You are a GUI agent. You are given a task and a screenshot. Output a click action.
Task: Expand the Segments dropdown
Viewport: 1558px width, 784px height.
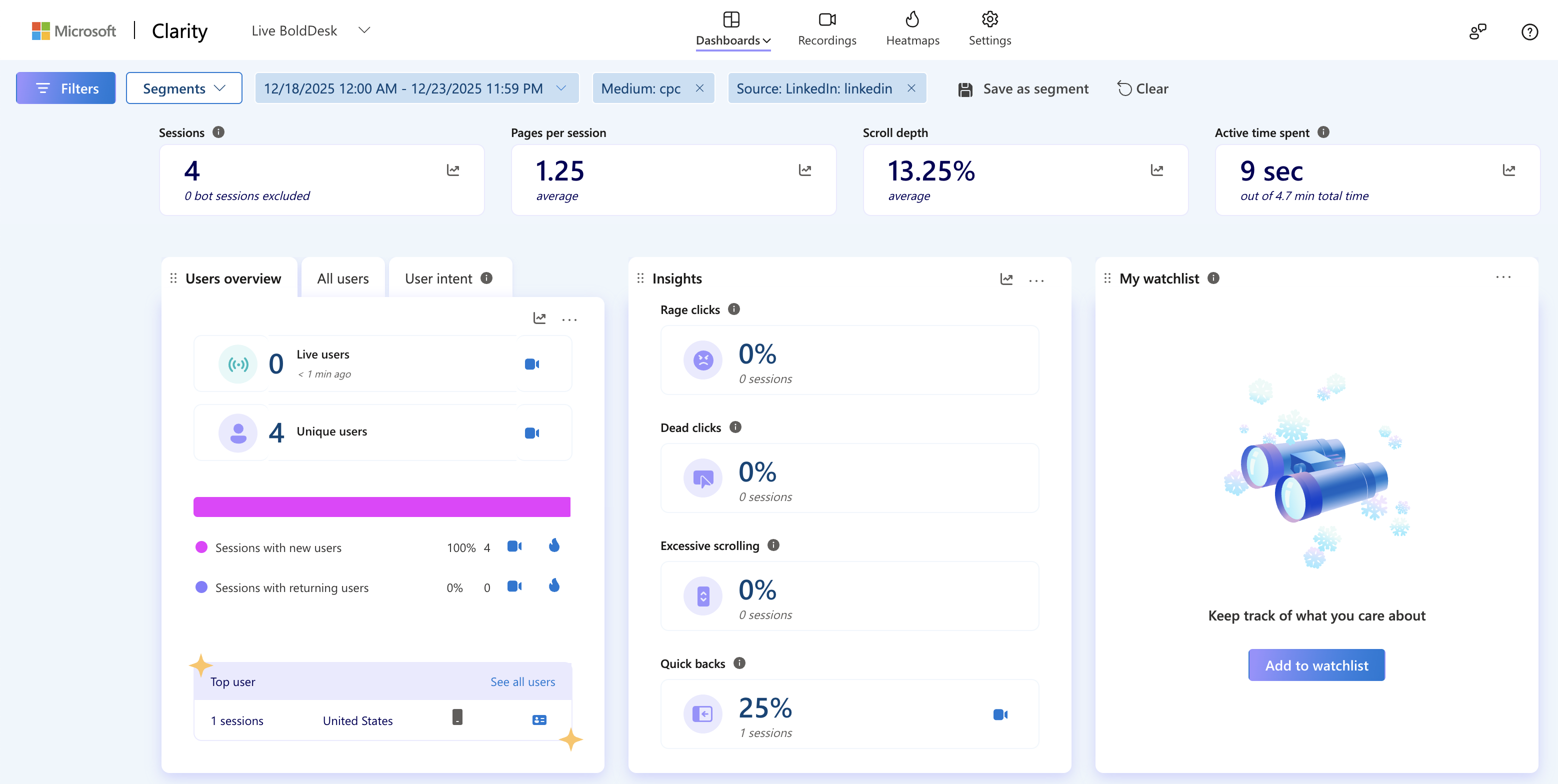point(184,88)
